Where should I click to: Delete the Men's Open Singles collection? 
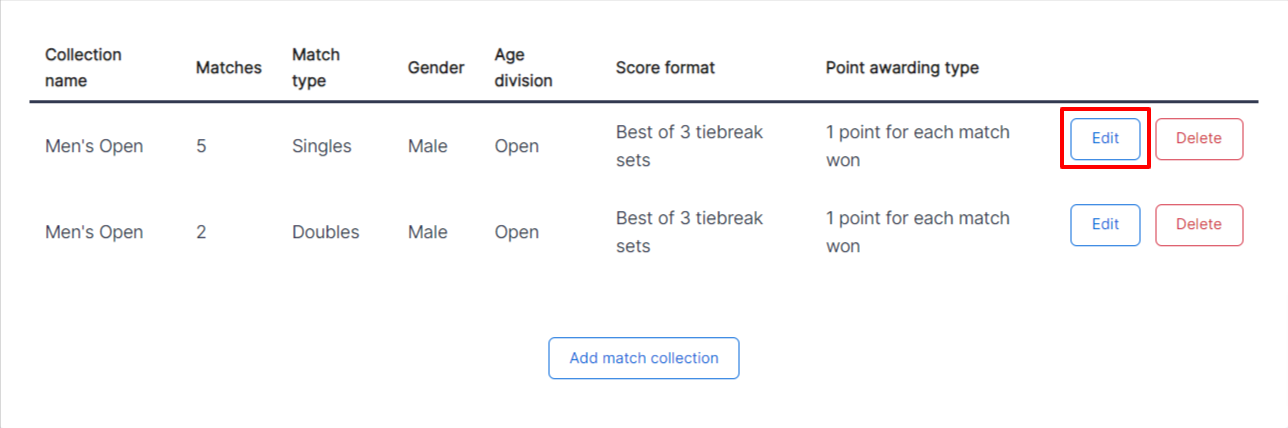[x=1199, y=139]
